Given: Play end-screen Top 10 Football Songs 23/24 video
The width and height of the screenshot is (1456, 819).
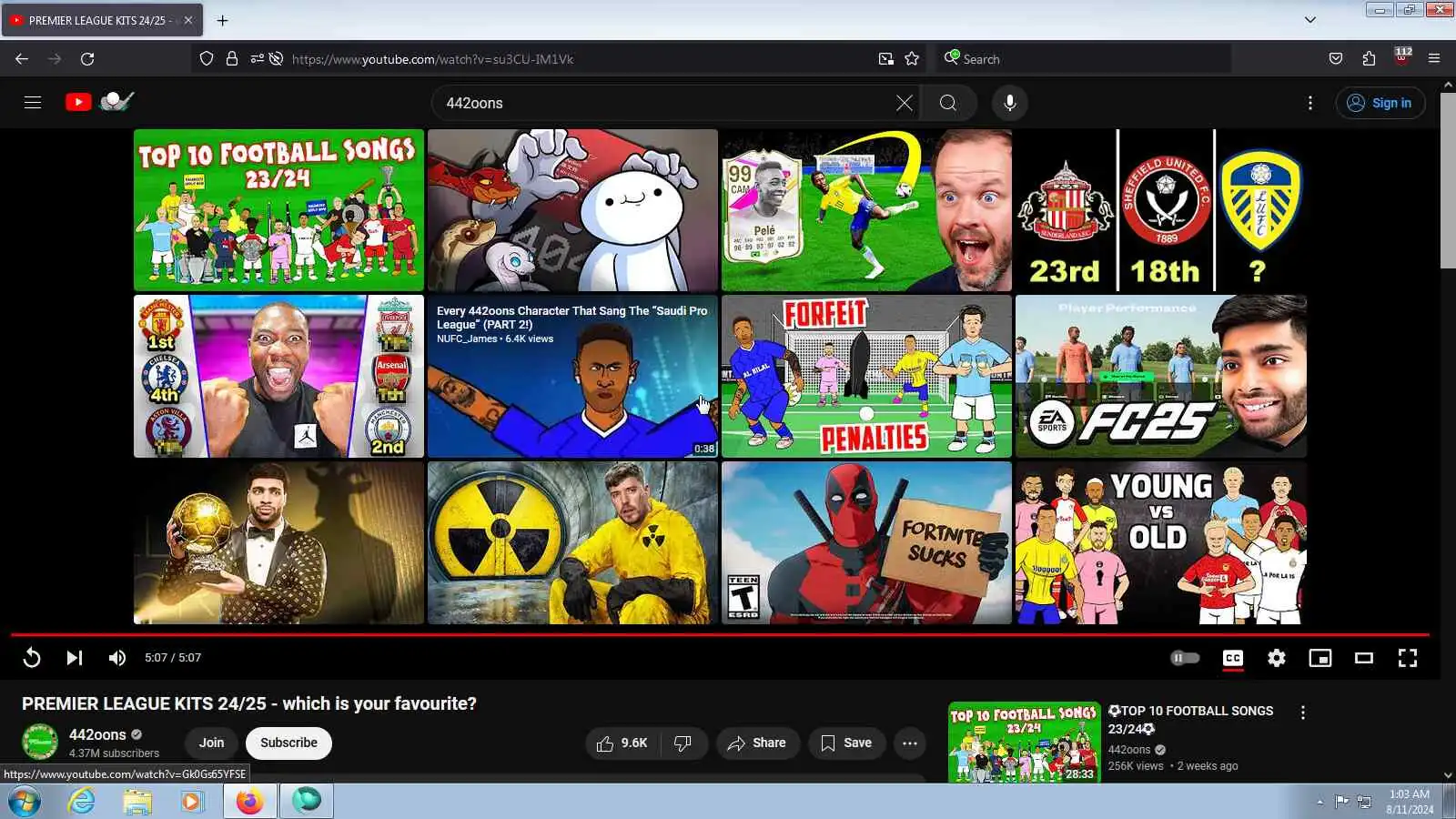Looking at the screenshot, I should [x=278, y=210].
